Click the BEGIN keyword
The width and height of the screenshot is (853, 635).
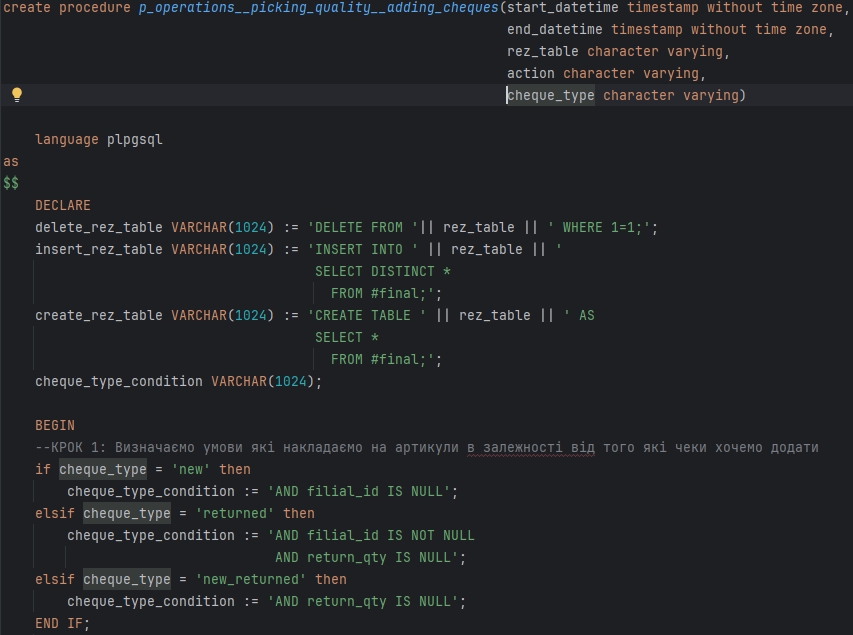(55, 425)
